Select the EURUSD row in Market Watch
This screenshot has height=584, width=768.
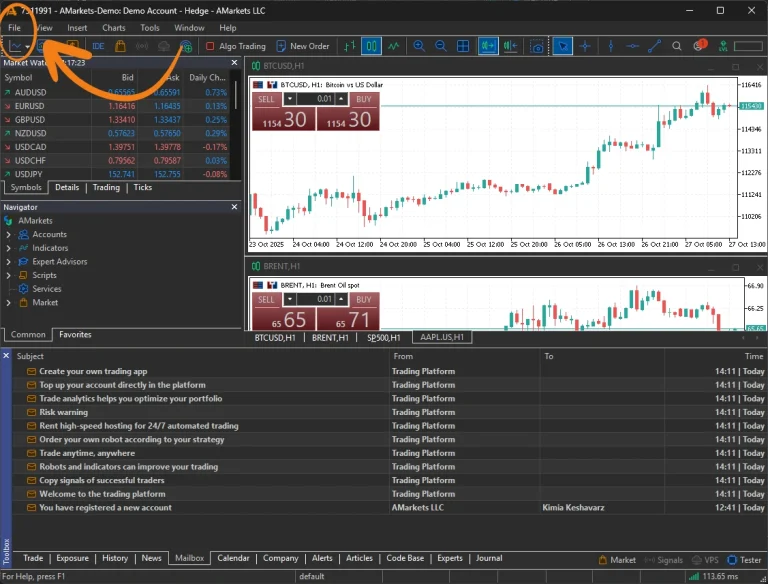click(x=116, y=106)
